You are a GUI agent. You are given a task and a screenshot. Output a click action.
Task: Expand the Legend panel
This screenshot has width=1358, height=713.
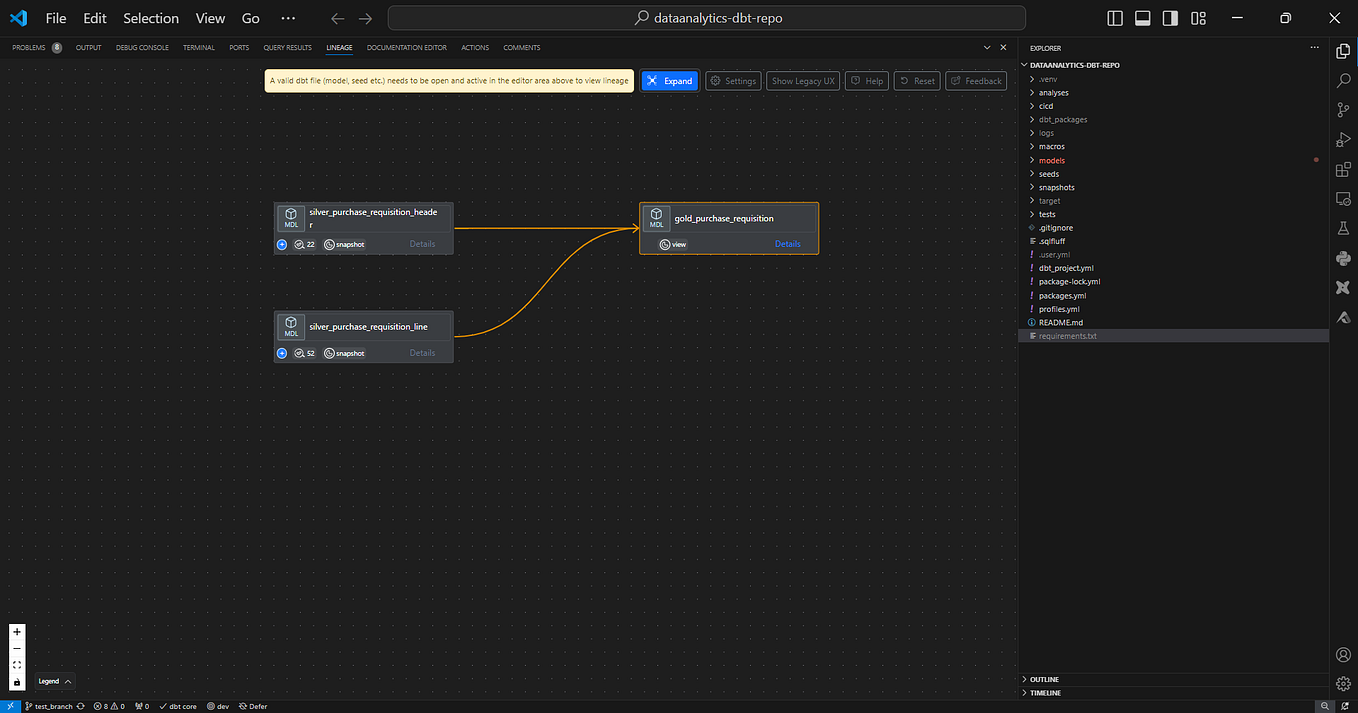click(x=54, y=681)
